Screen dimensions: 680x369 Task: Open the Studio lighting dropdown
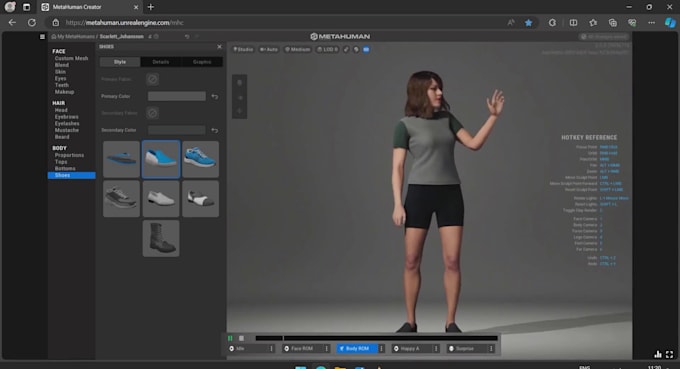click(243, 49)
